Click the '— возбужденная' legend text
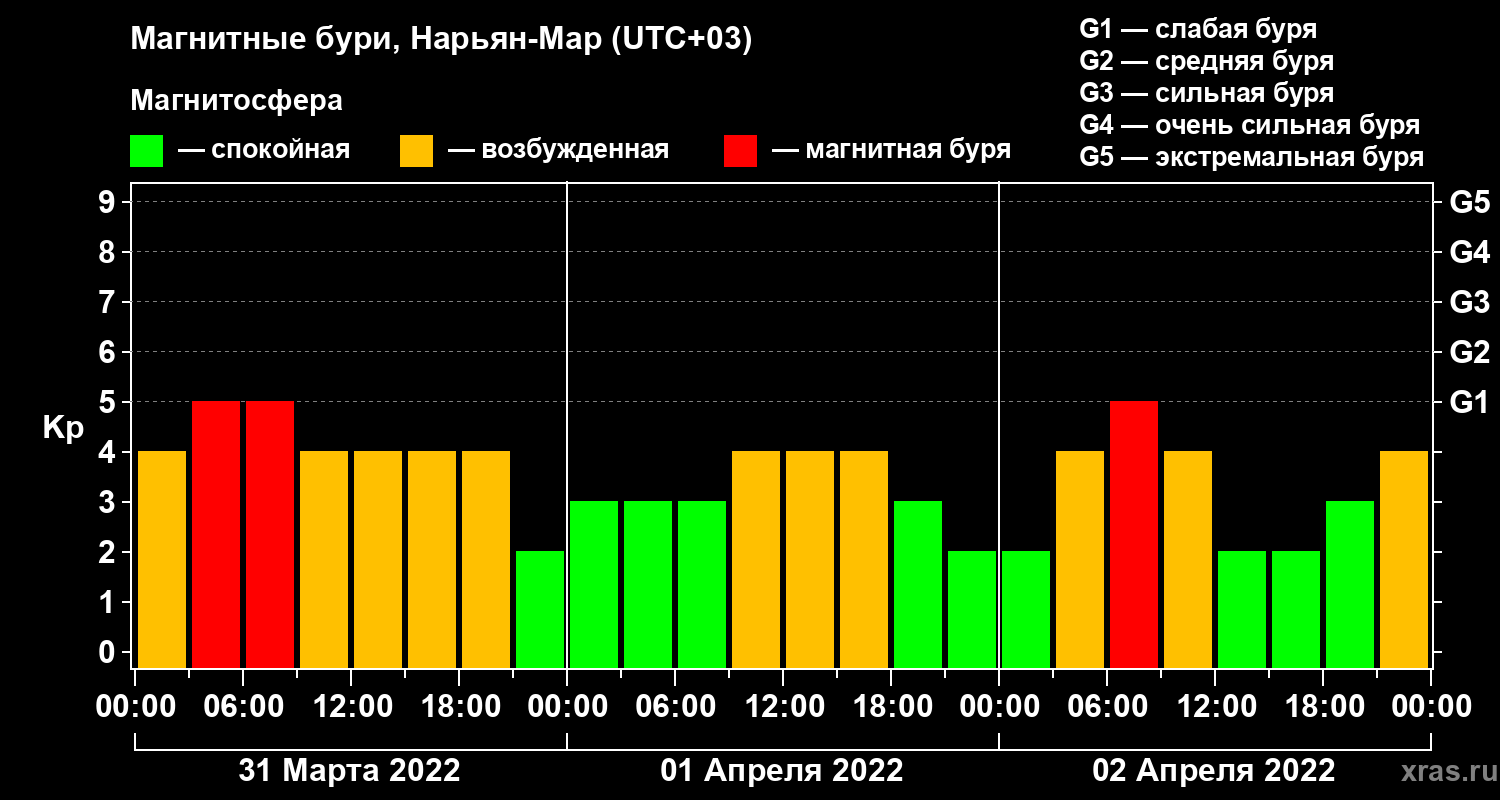This screenshot has width=1500, height=800. coord(558,150)
